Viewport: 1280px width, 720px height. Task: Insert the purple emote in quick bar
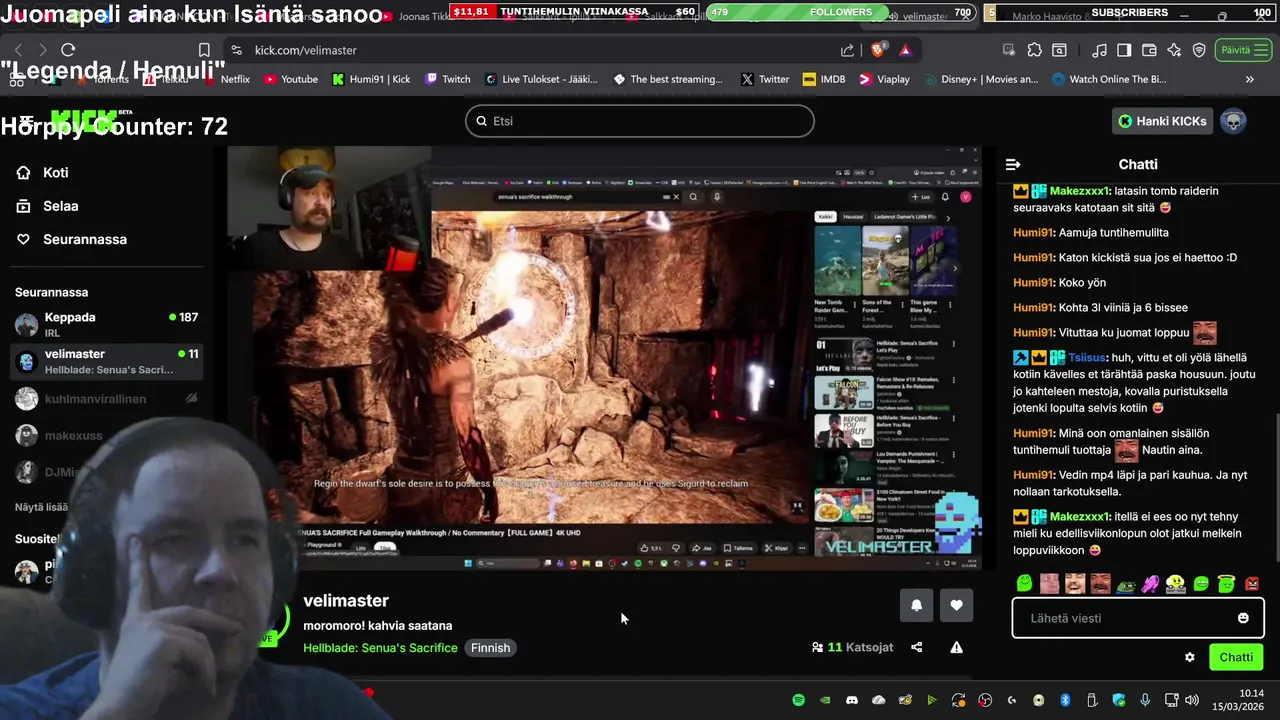point(1151,583)
